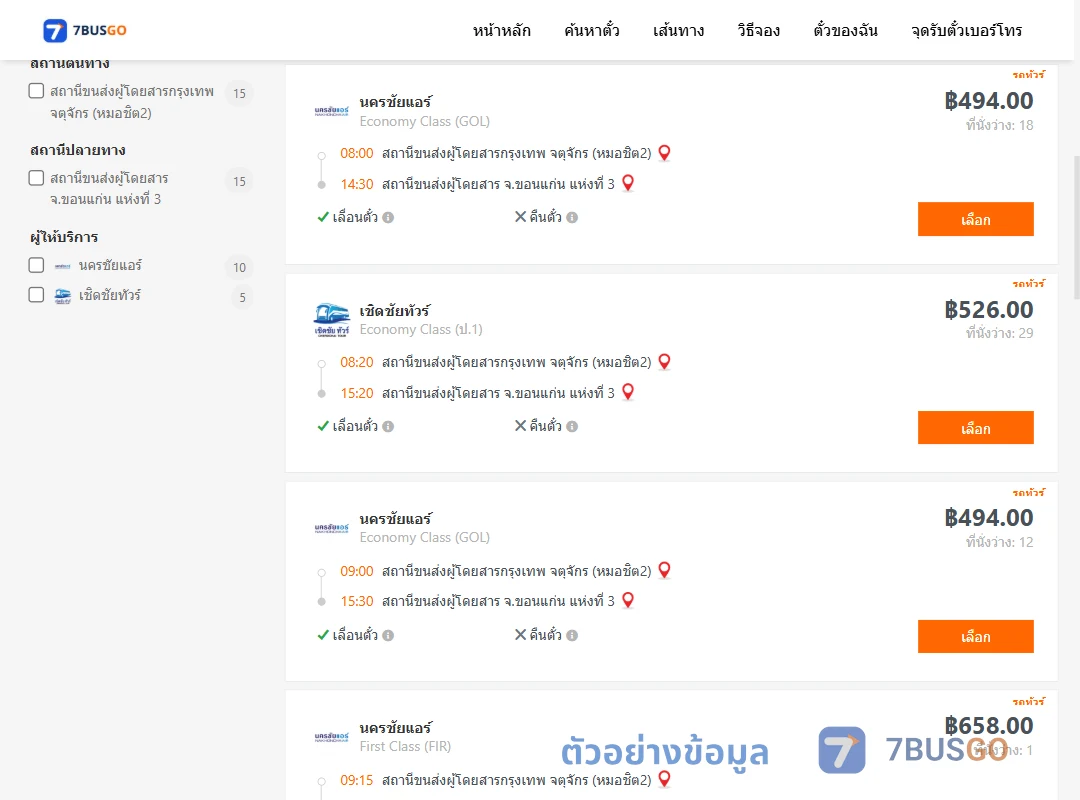Click the ฿658.00 price text
The height and width of the screenshot is (800, 1080).
click(988, 726)
